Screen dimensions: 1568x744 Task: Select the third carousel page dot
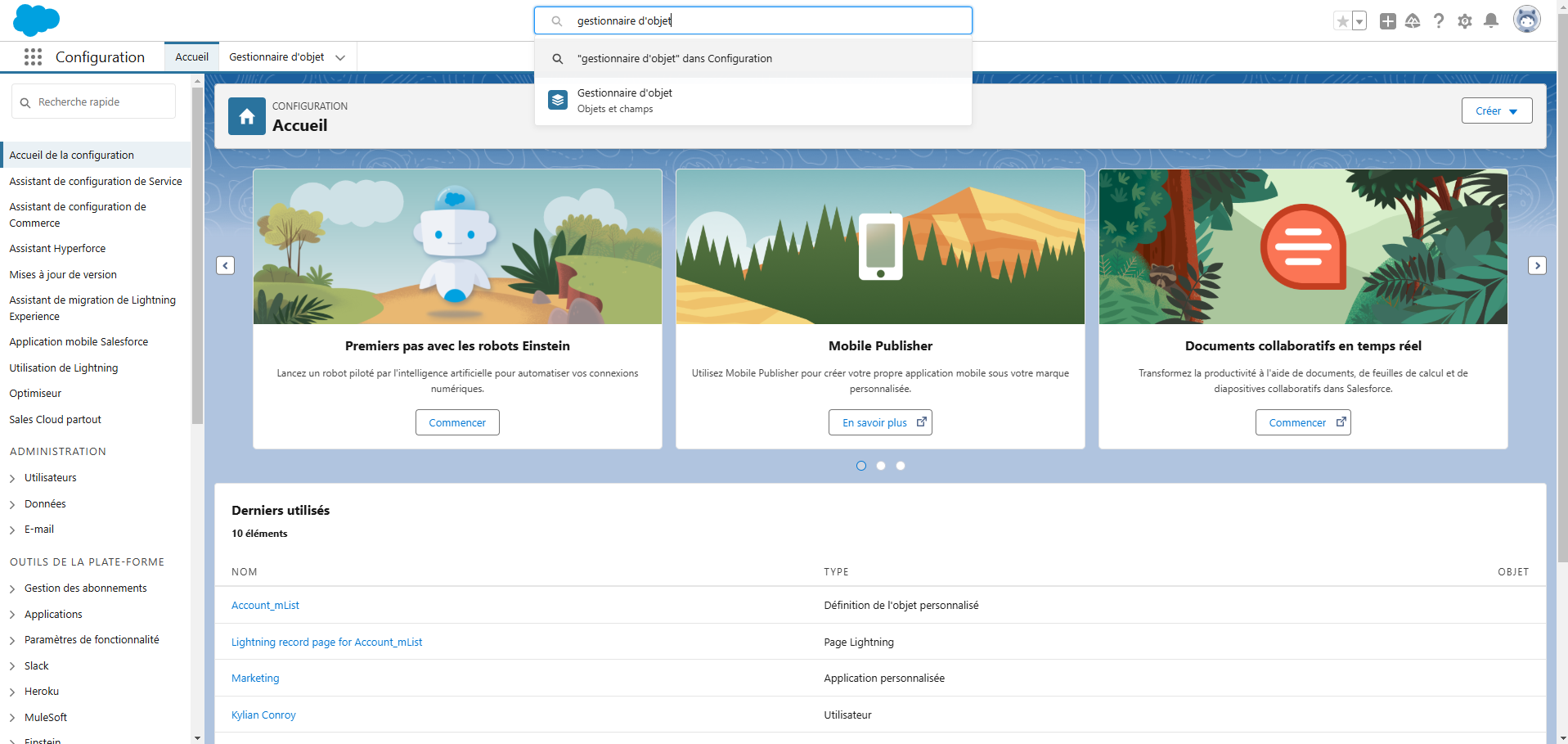pos(901,466)
